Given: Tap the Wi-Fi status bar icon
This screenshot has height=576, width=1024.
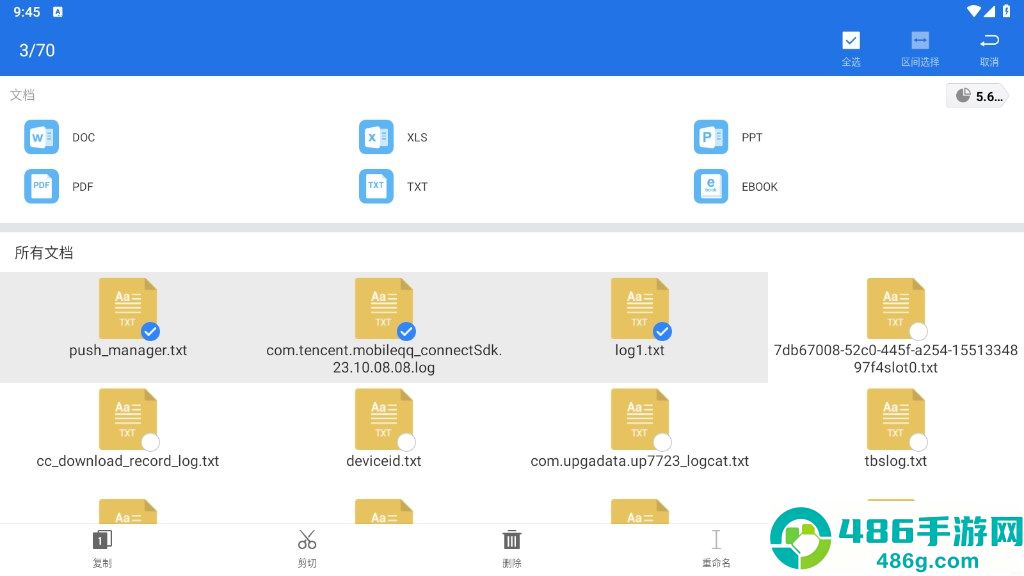Looking at the screenshot, I should (974, 11).
